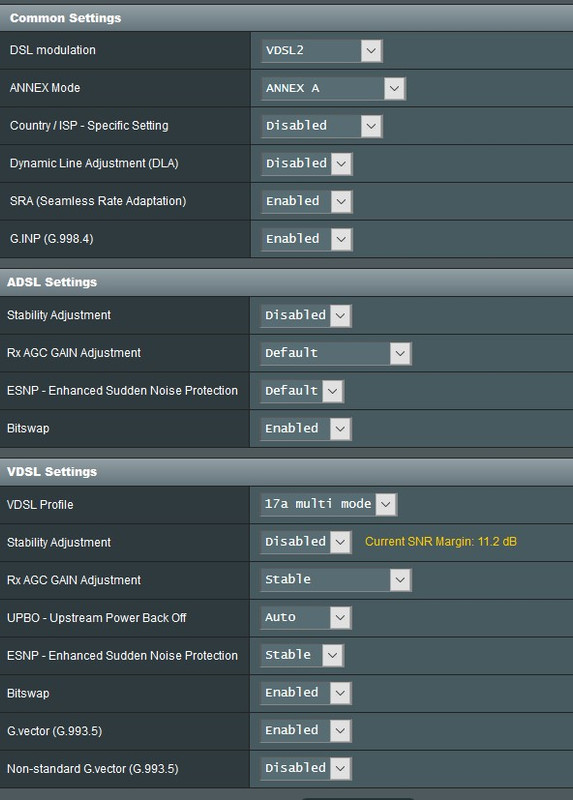Open the G.INP (G.998.4) dropdown

tap(306, 239)
